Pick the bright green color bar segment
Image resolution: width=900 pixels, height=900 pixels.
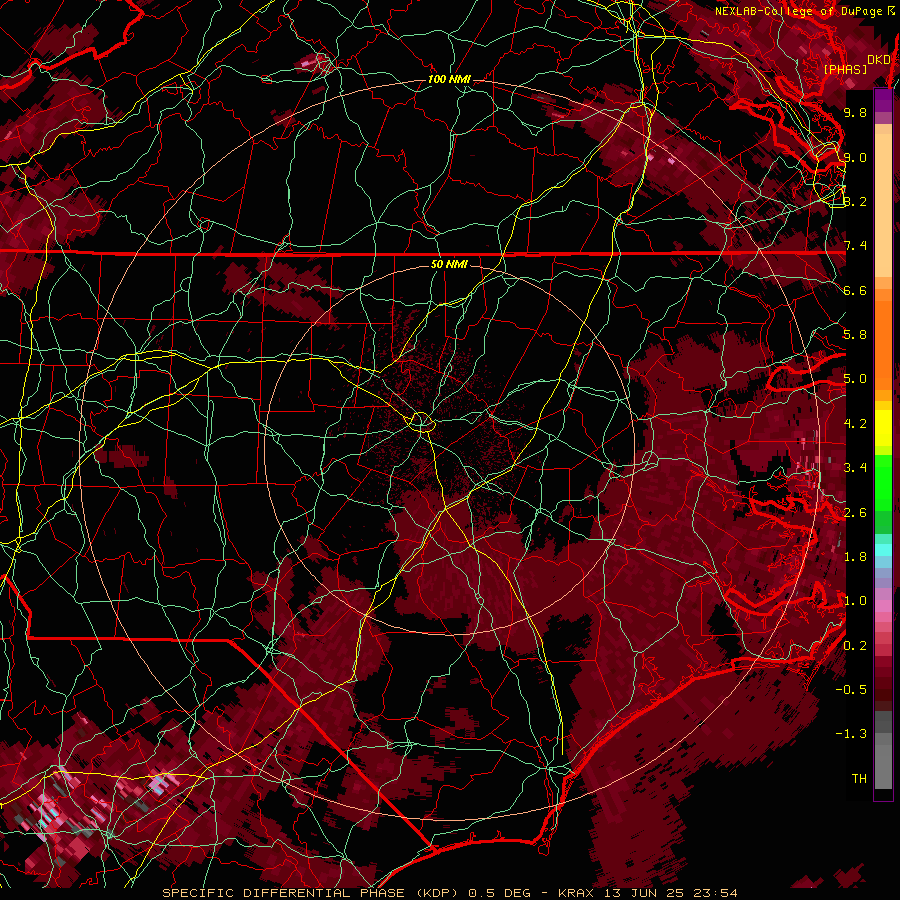(x=883, y=482)
